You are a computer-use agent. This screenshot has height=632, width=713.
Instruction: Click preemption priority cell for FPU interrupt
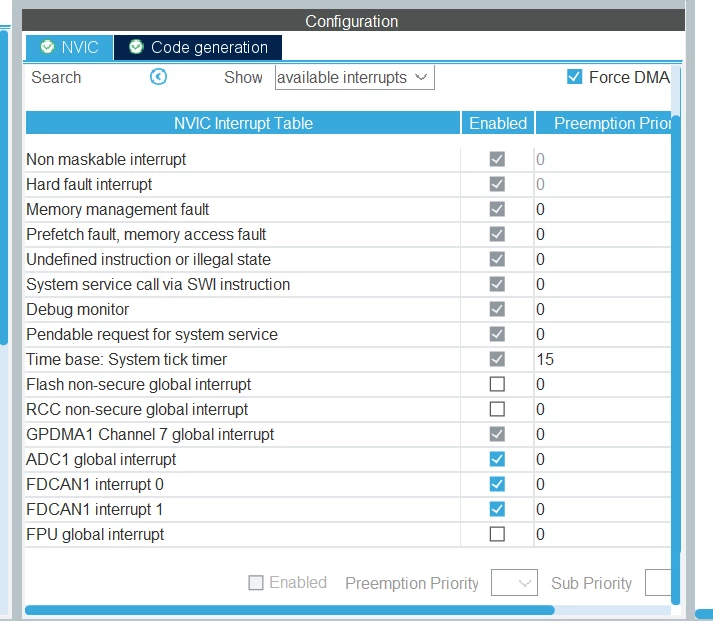click(x=603, y=534)
